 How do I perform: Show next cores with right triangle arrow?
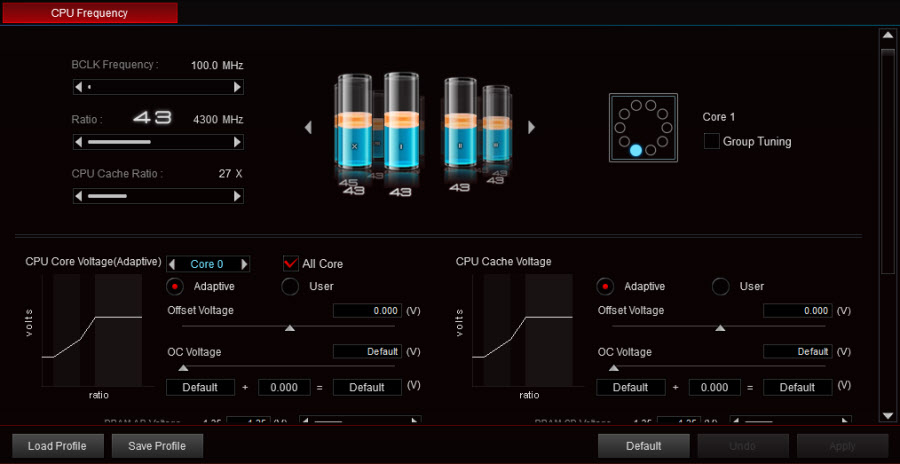pos(532,127)
